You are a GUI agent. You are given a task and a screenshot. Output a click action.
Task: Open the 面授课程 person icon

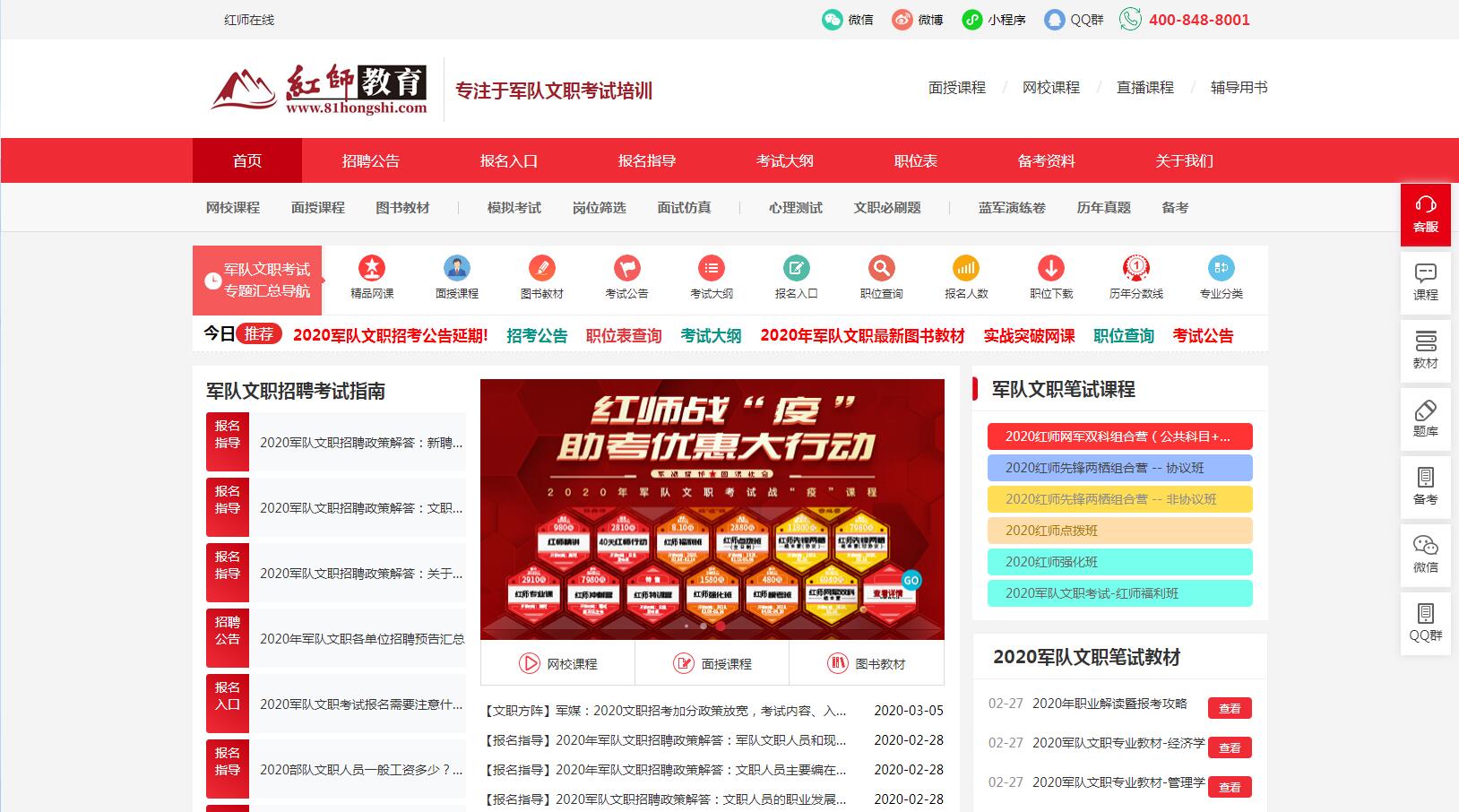click(456, 268)
